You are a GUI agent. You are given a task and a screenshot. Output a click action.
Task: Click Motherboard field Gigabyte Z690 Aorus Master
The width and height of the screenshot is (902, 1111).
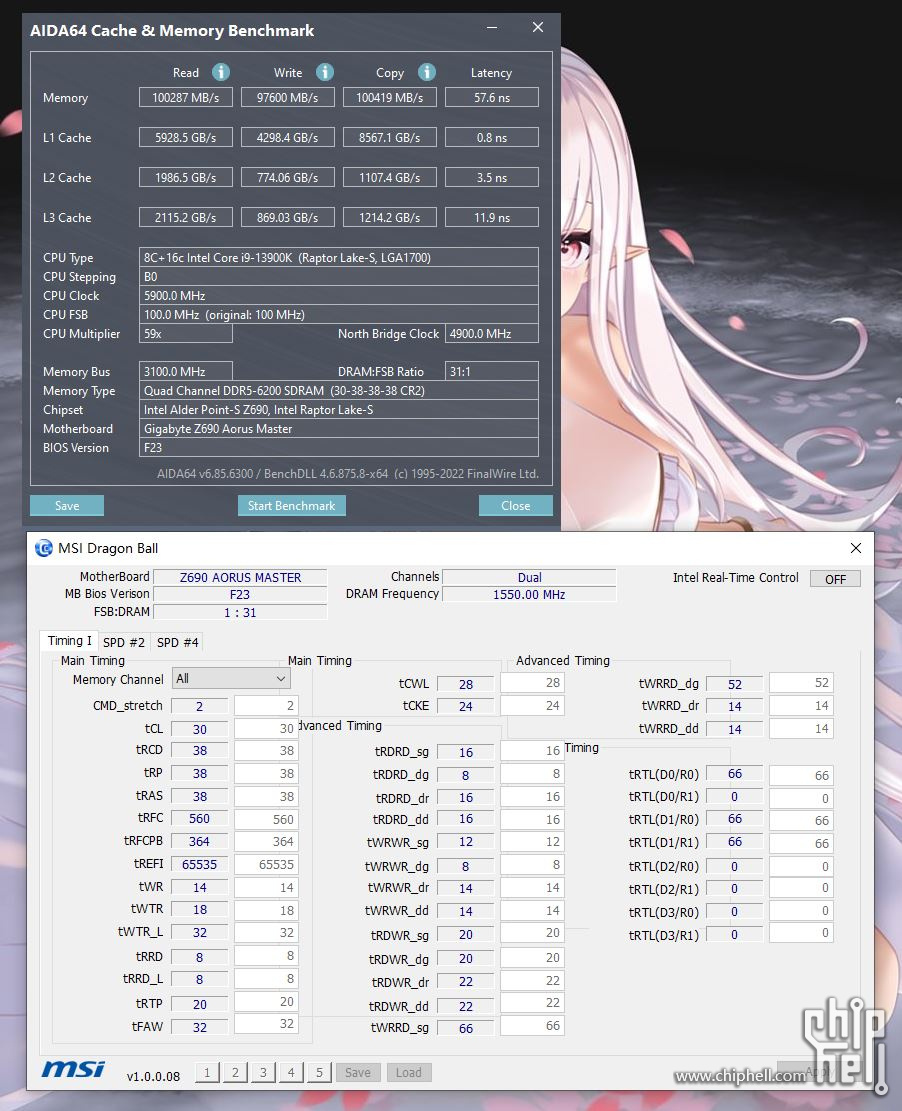339,429
